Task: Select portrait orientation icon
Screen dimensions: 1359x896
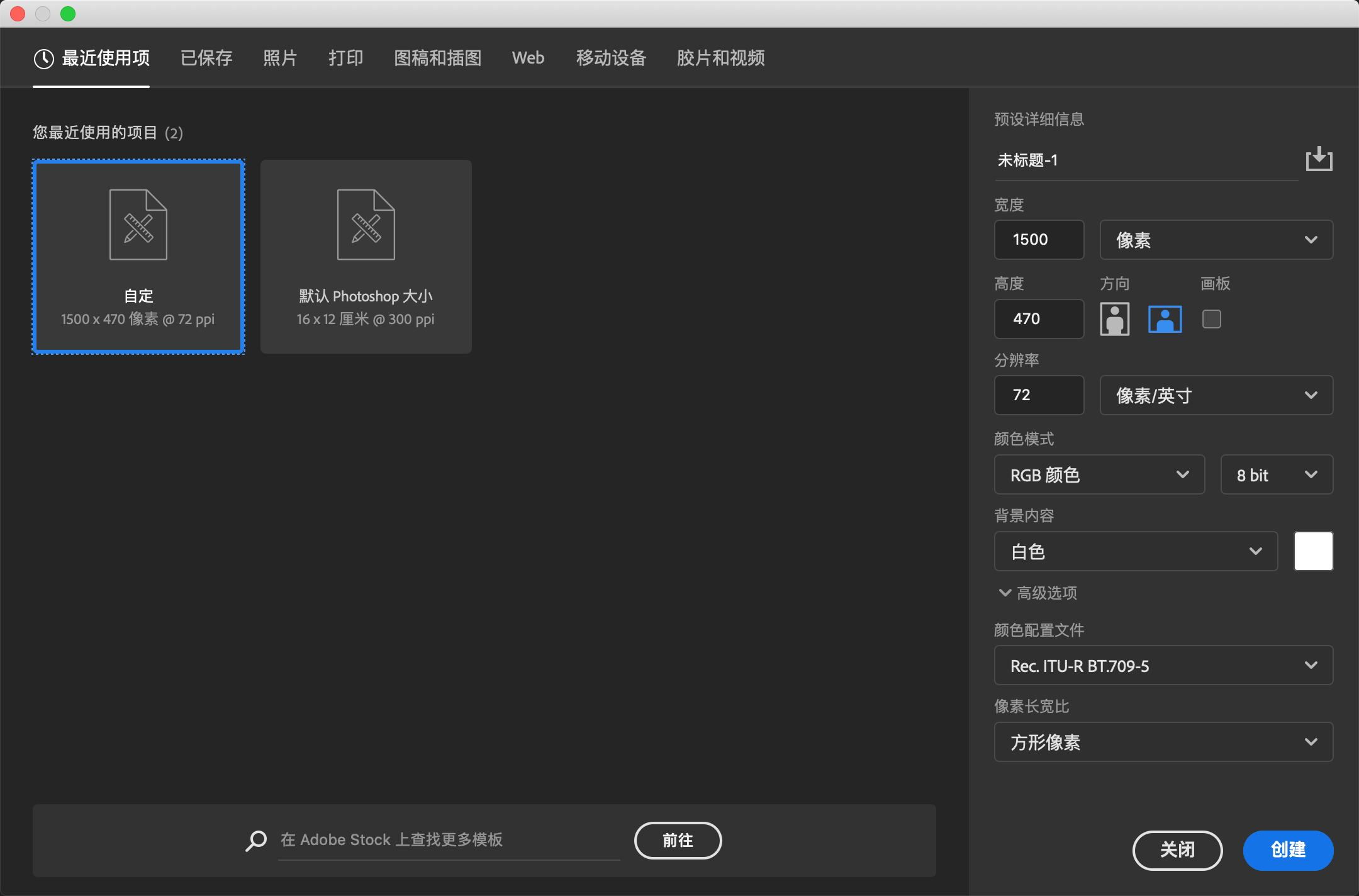Action: (1114, 319)
